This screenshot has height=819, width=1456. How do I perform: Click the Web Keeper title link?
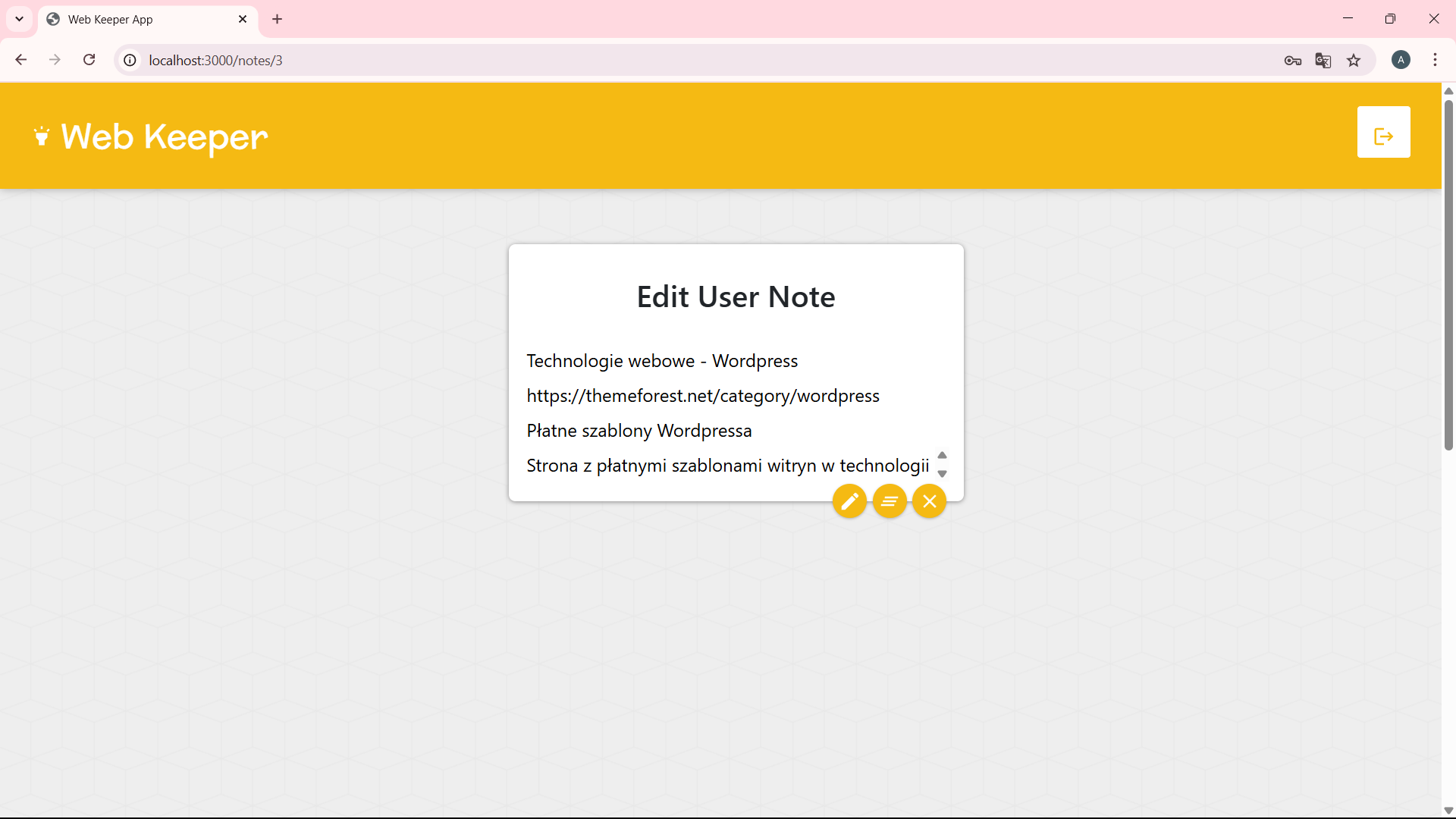pos(165,137)
